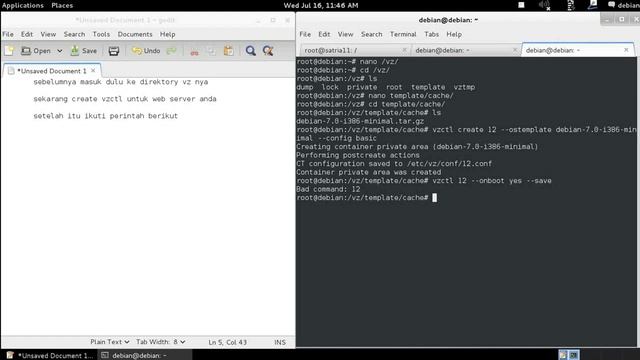Image resolution: width=640 pixels, height=360 pixels.
Task: Close the root@satria11 terminal tab
Action: [404, 50]
